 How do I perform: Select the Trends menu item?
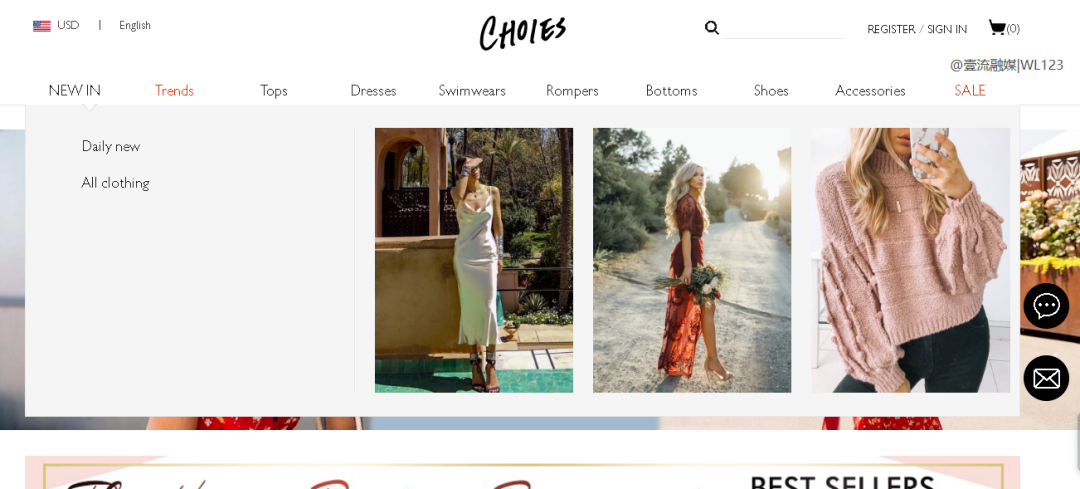[174, 90]
